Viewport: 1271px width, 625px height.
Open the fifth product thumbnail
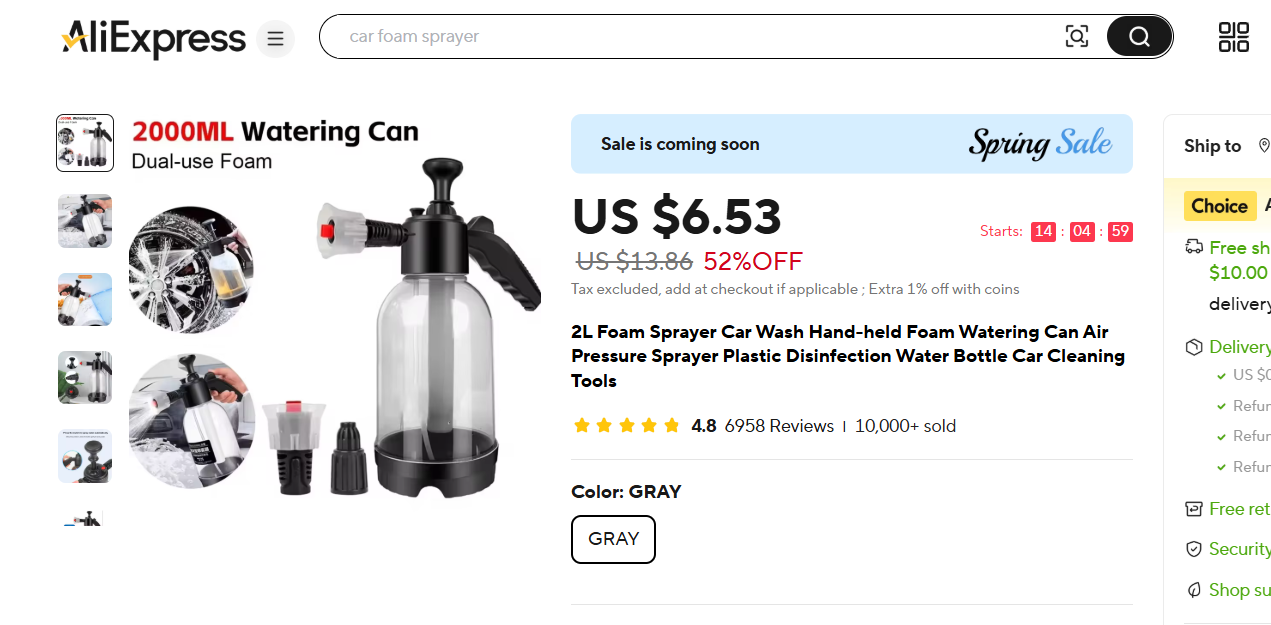click(x=85, y=455)
